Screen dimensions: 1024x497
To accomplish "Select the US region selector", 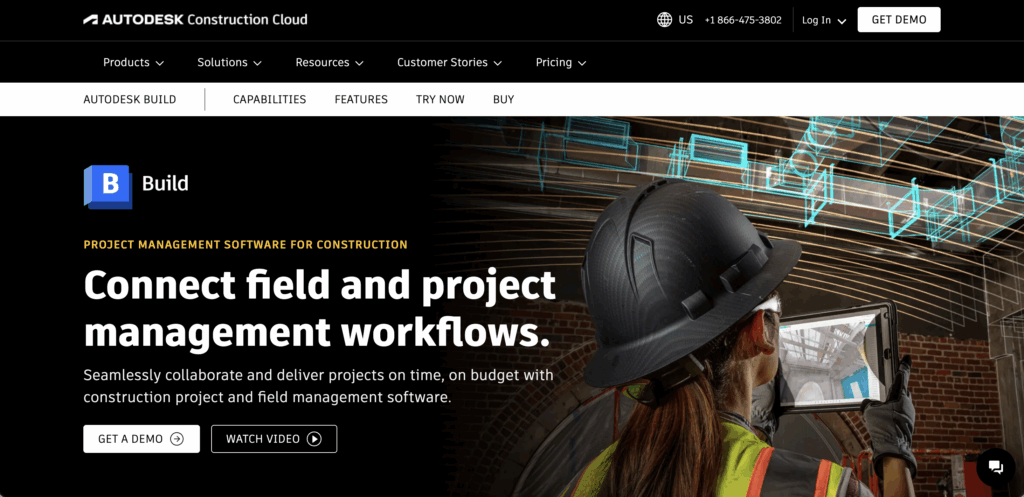I will 675,20.
